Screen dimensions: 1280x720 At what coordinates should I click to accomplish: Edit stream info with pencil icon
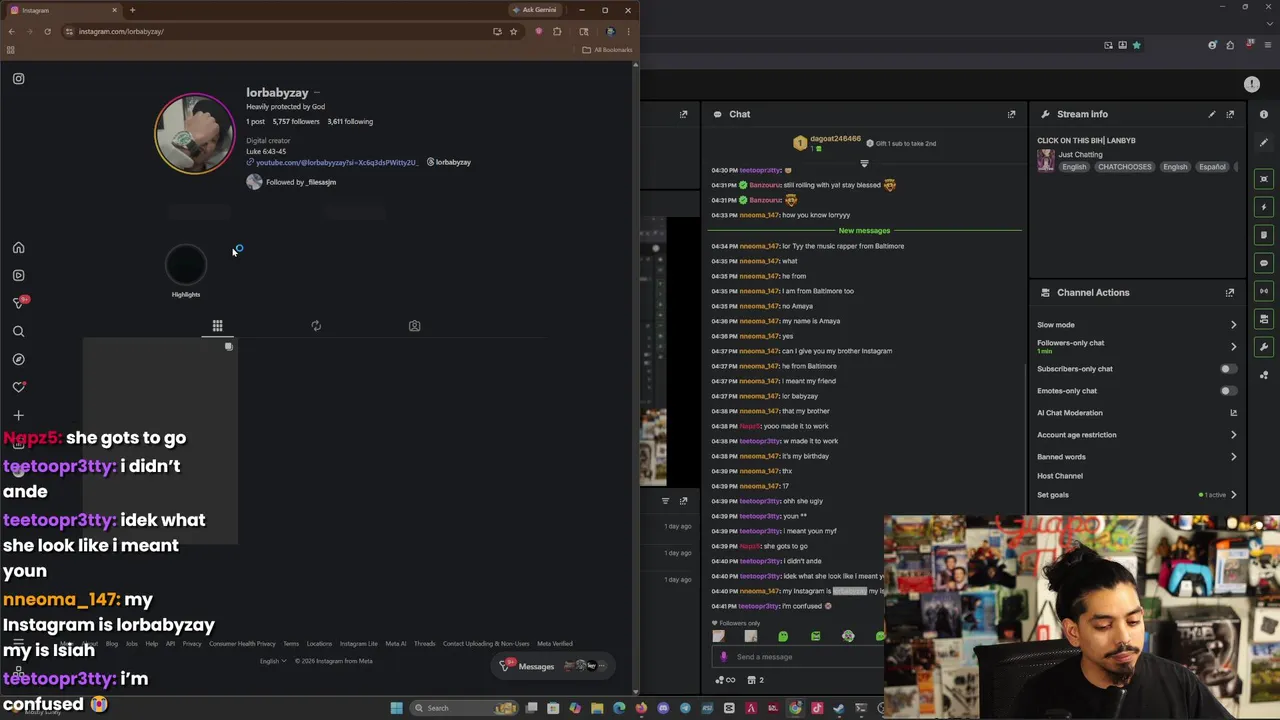(x=1212, y=114)
